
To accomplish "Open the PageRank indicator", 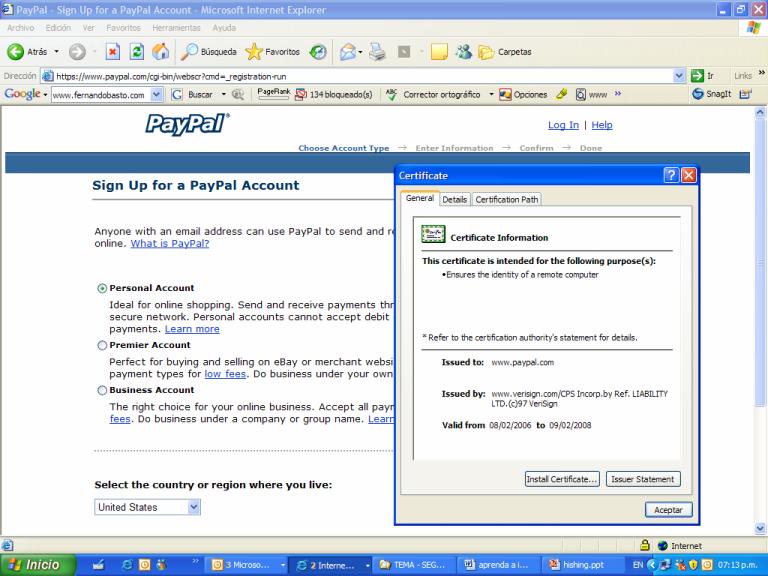I will click(273, 94).
